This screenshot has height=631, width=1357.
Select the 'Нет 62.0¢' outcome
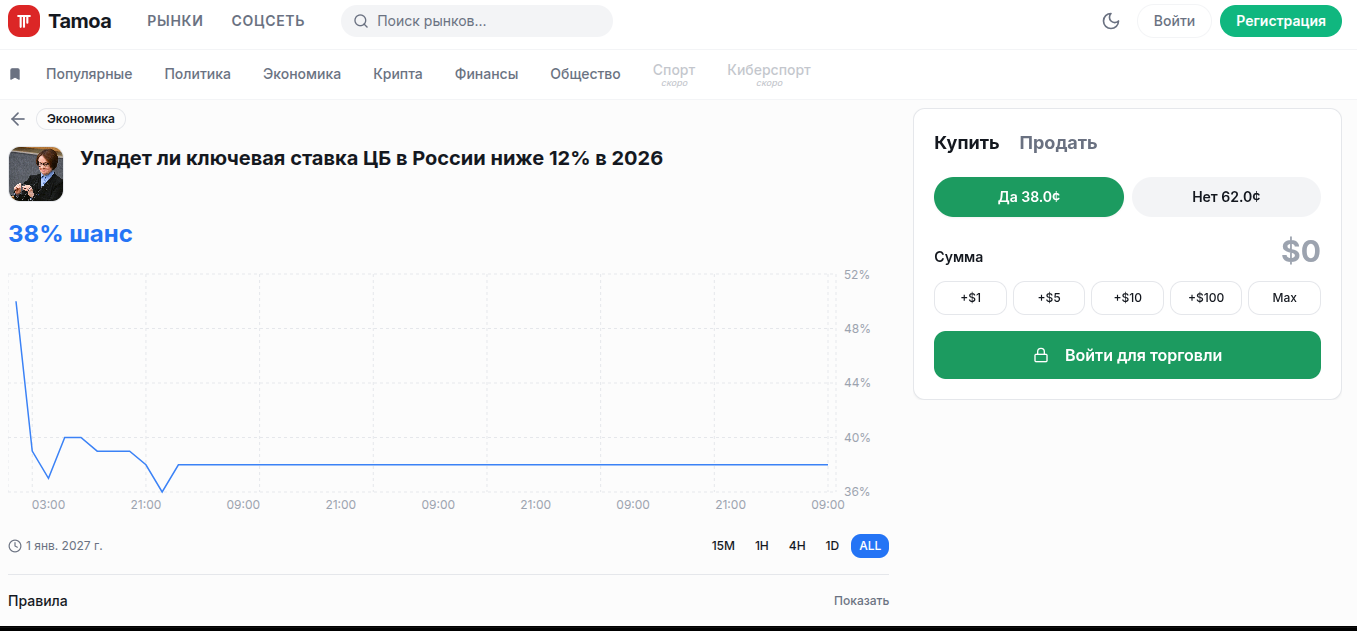1225,196
